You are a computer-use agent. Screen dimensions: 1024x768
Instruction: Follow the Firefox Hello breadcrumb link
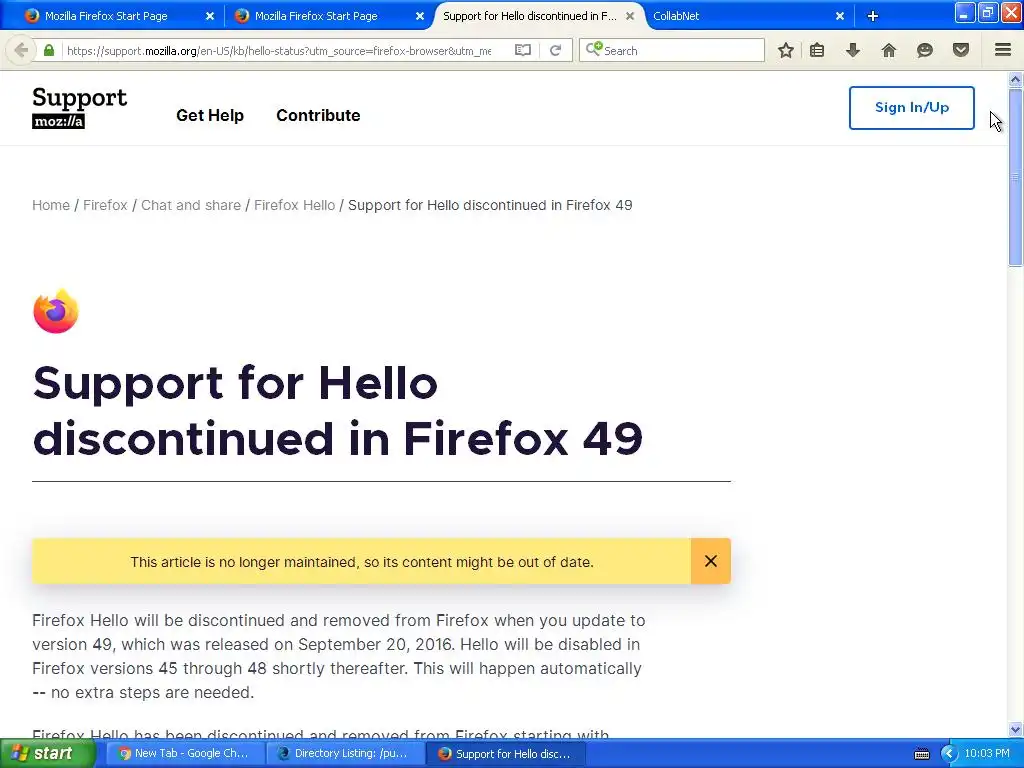pyautogui.click(x=295, y=205)
